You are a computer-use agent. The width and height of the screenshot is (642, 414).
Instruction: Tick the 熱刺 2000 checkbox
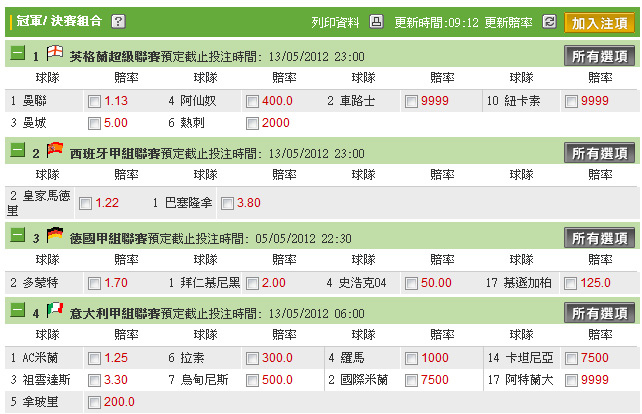[x=252, y=123]
